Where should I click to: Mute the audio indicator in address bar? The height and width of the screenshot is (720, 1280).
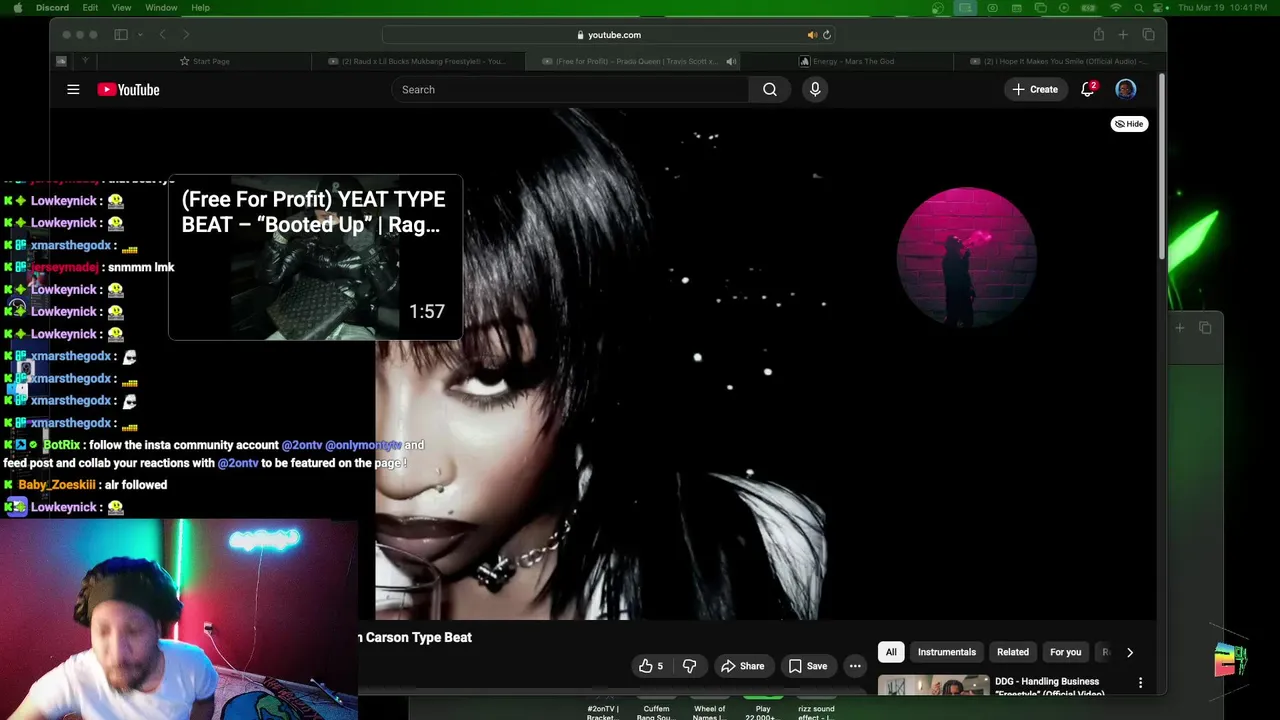pyautogui.click(x=812, y=35)
